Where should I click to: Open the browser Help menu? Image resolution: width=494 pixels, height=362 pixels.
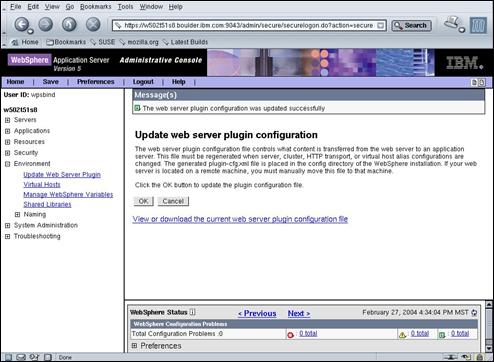[175, 7]
